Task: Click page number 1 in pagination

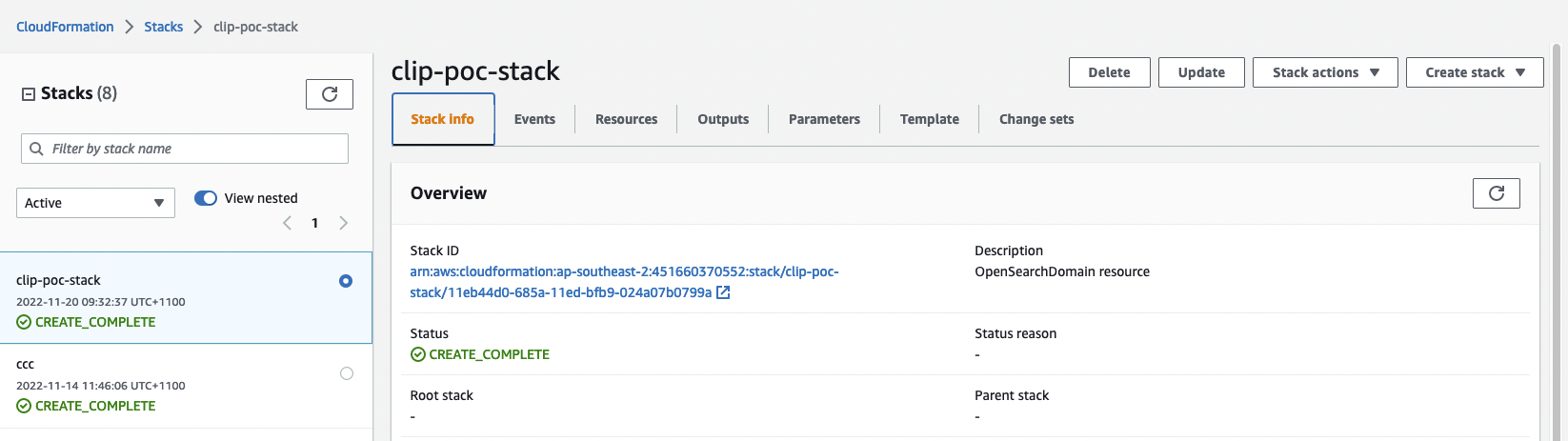Action: [x=315, y=223]
